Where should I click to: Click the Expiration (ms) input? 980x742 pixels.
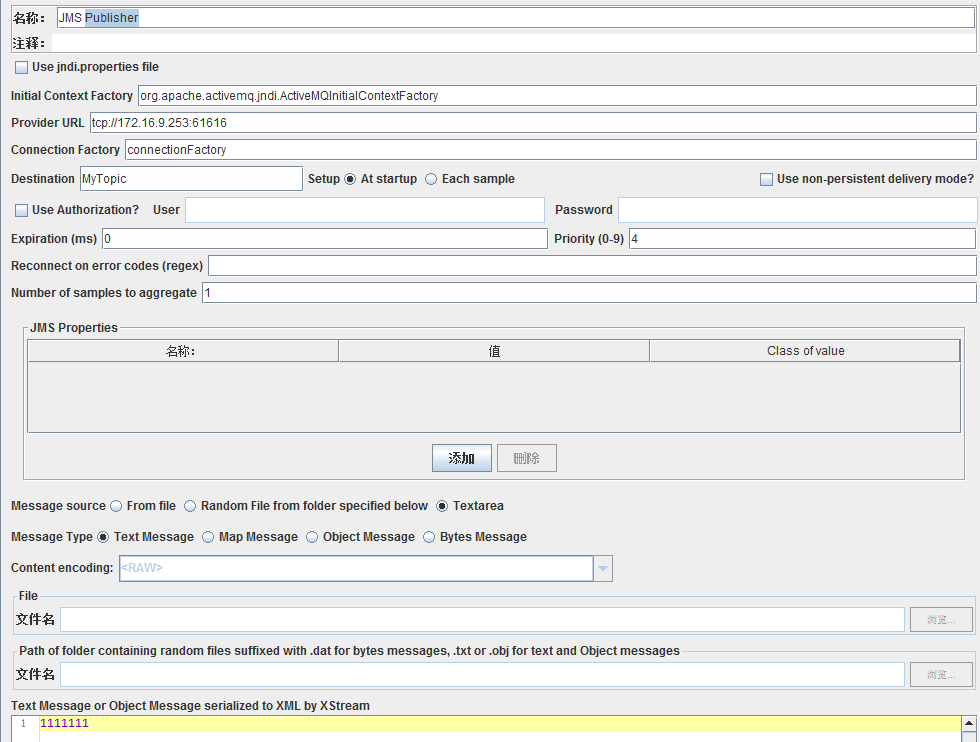point(324,239)
